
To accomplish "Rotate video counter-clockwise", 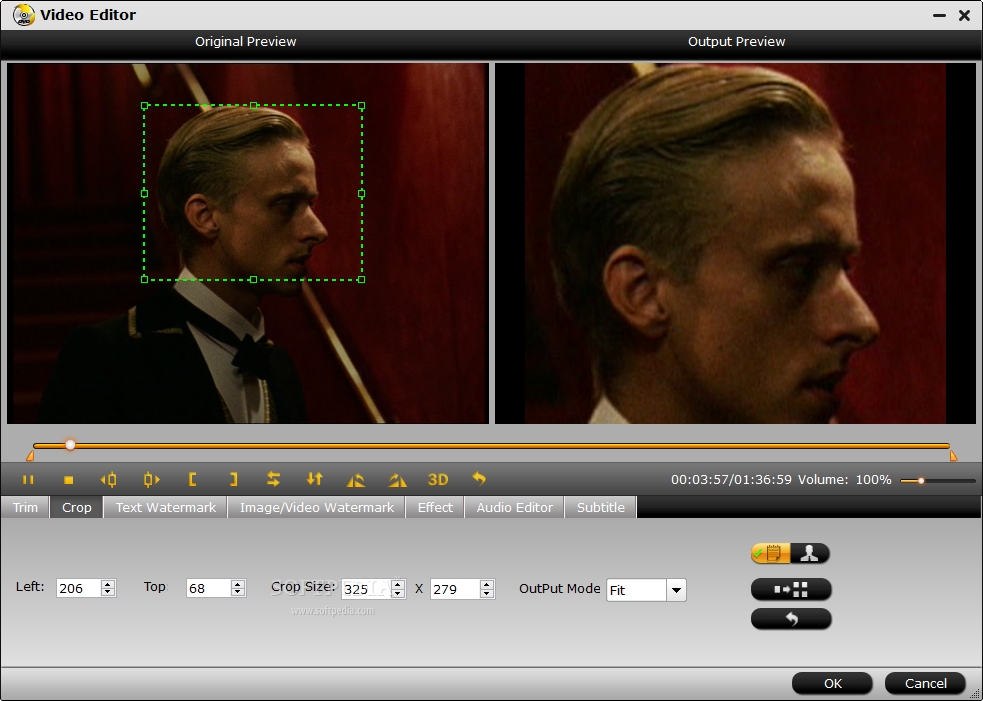I will click(x=355, y=480).
